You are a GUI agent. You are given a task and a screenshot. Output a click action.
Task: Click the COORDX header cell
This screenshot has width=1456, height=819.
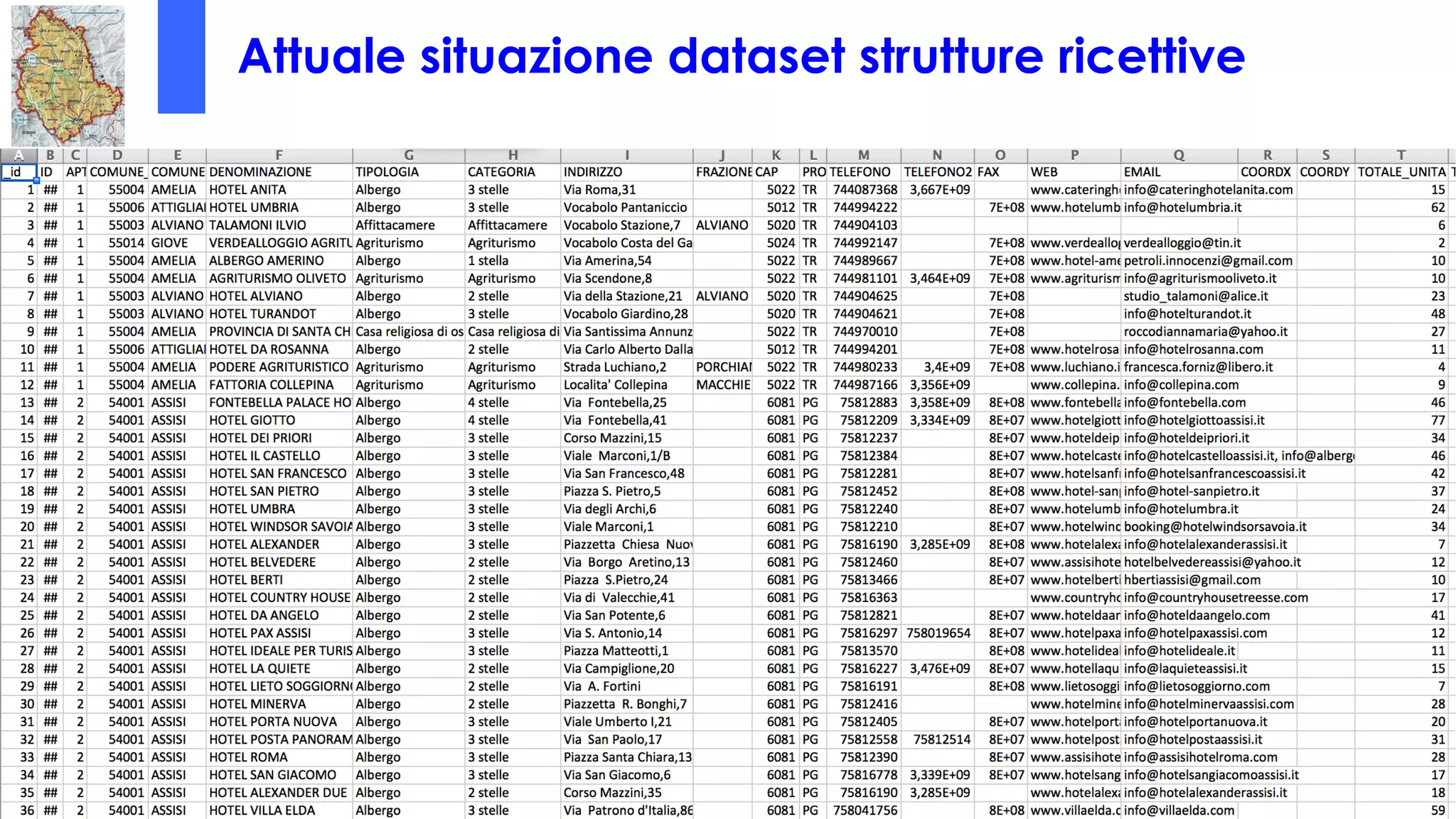coord(1266,172)
